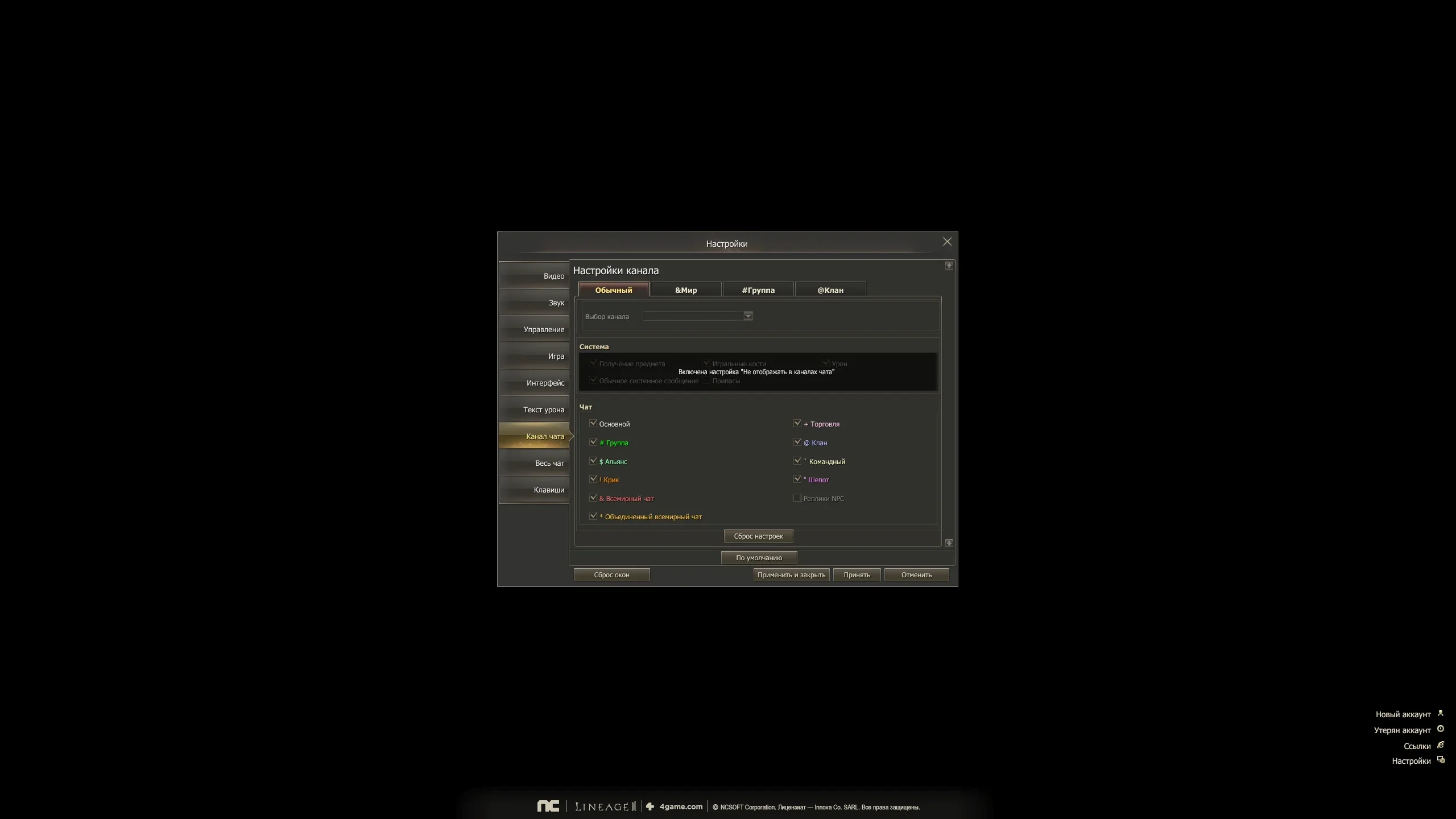Screen dimensions: 1456x819
Task: Toggle the Командный checkbox
Action: pos(797,461)
